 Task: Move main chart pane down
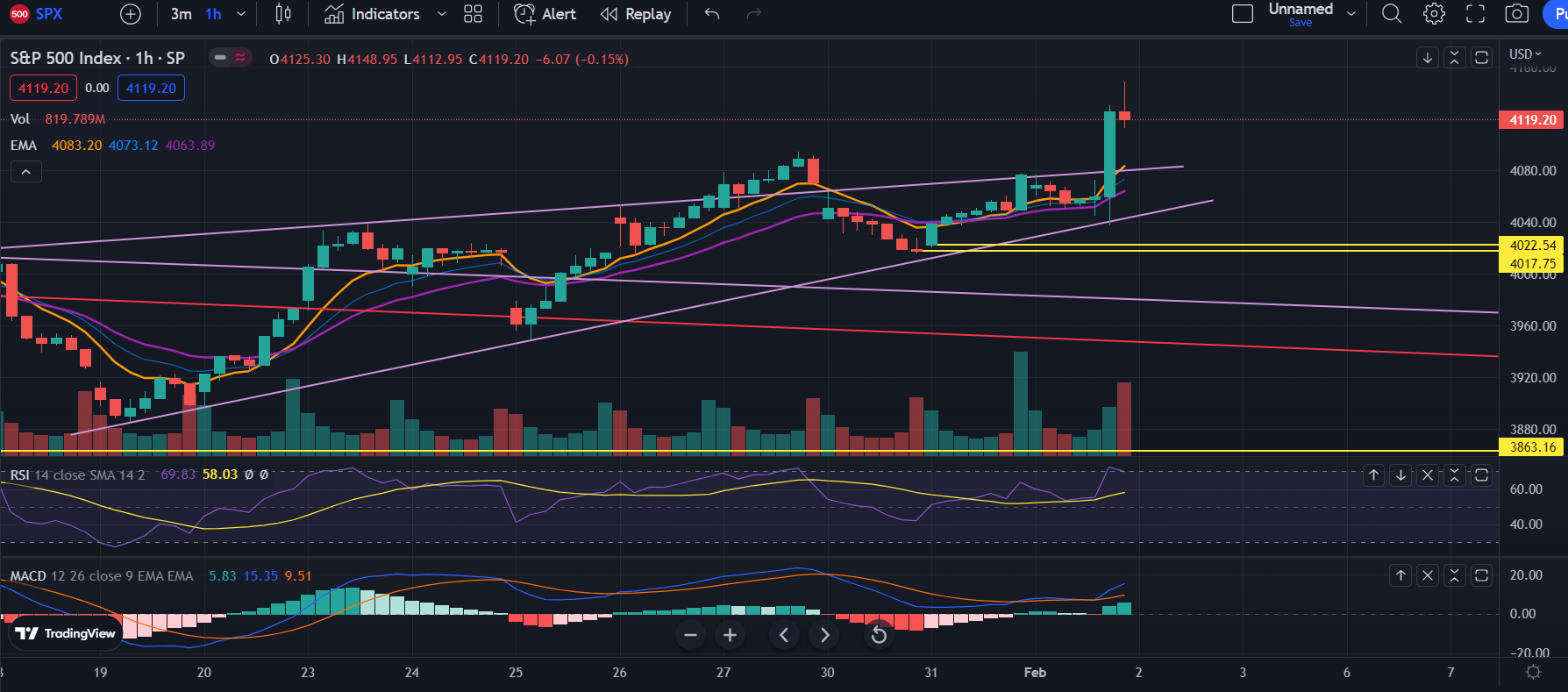pos(1428,58)
